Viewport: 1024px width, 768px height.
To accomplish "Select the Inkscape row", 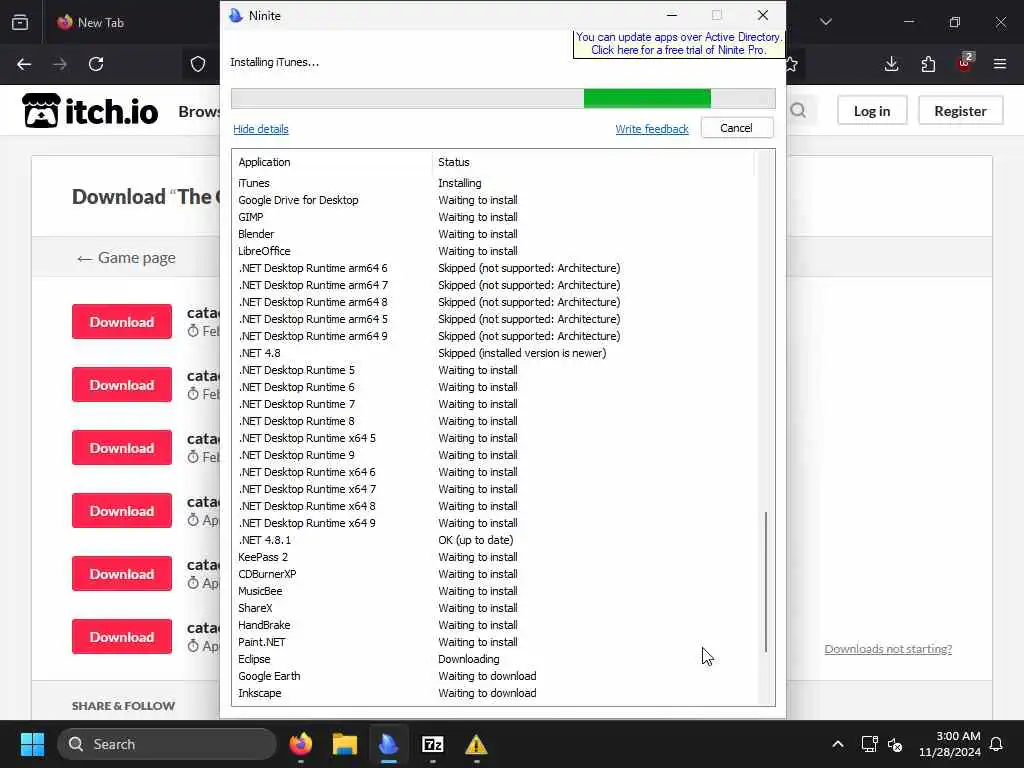I will click(495, 693).
